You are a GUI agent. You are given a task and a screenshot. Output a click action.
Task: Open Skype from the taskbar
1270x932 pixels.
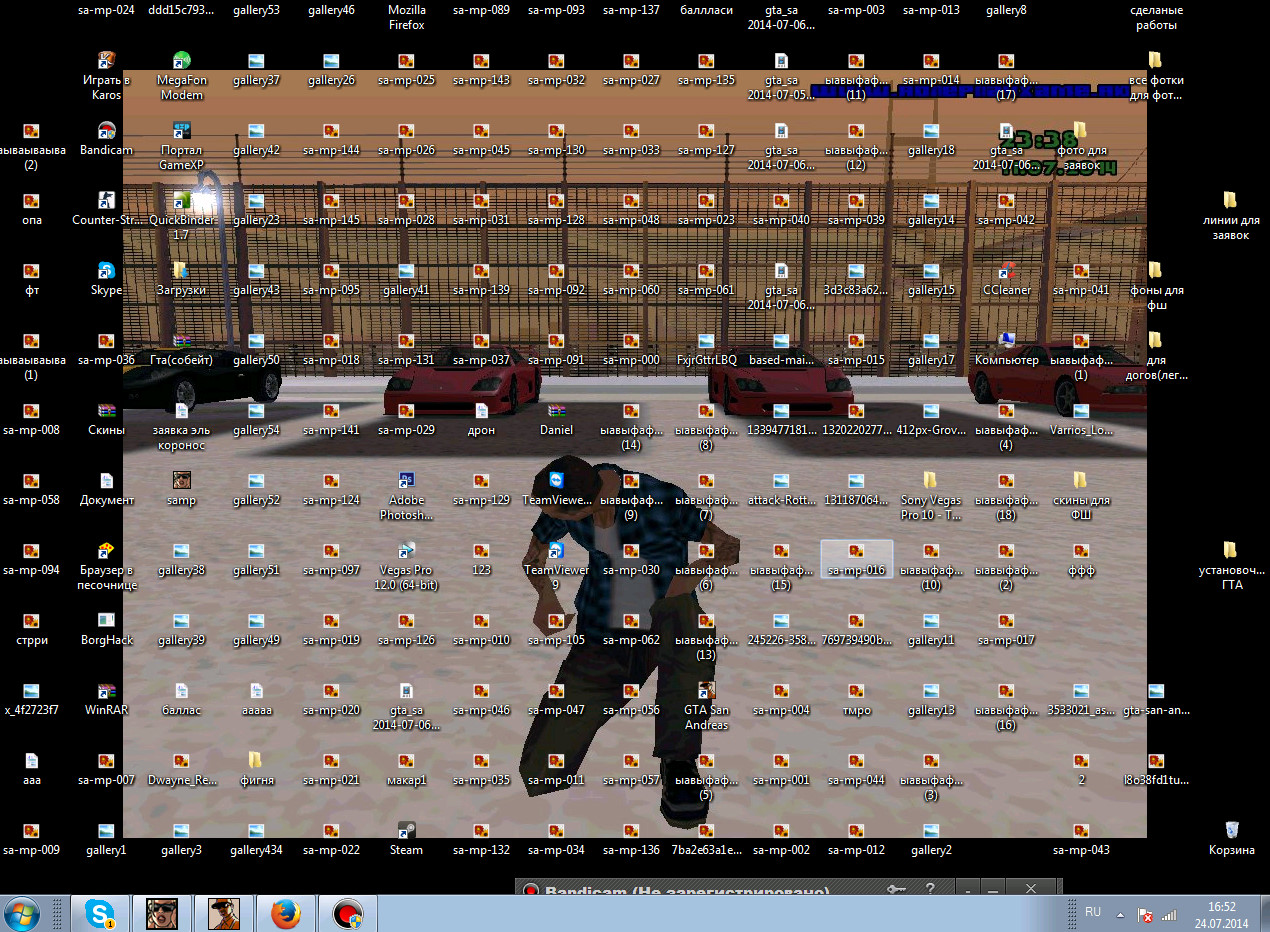point(99,913)
